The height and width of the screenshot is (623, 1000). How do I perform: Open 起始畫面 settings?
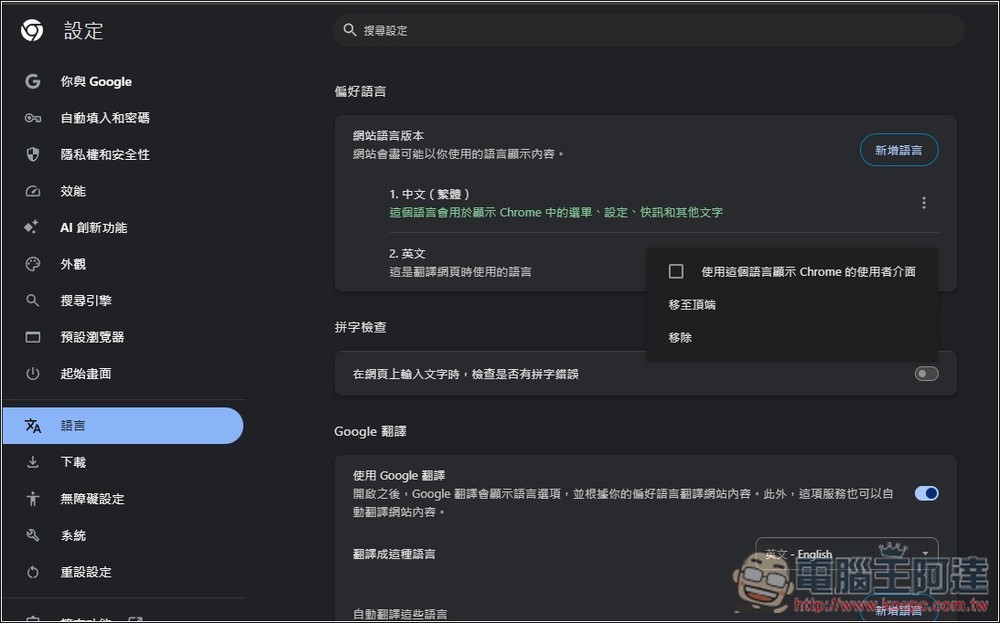pos(86,374)
